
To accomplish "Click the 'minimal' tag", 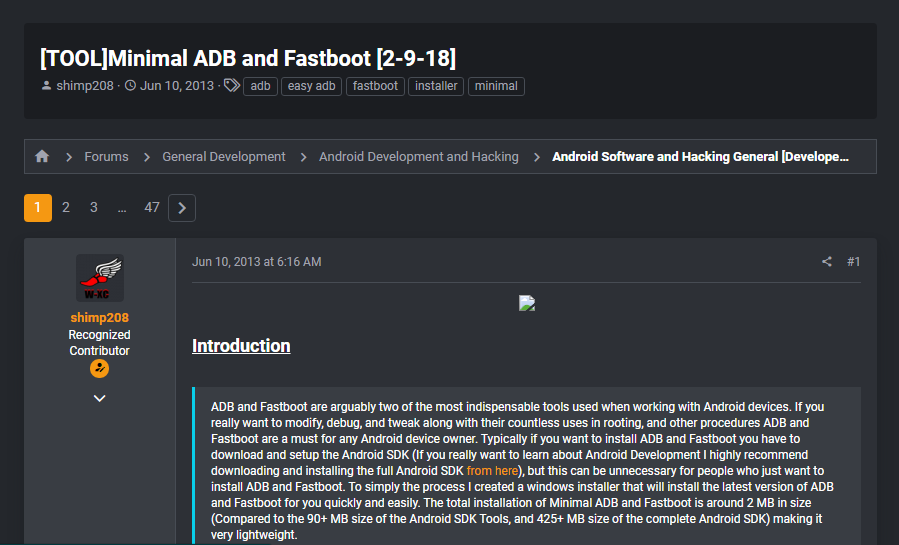I will (496, 86).
